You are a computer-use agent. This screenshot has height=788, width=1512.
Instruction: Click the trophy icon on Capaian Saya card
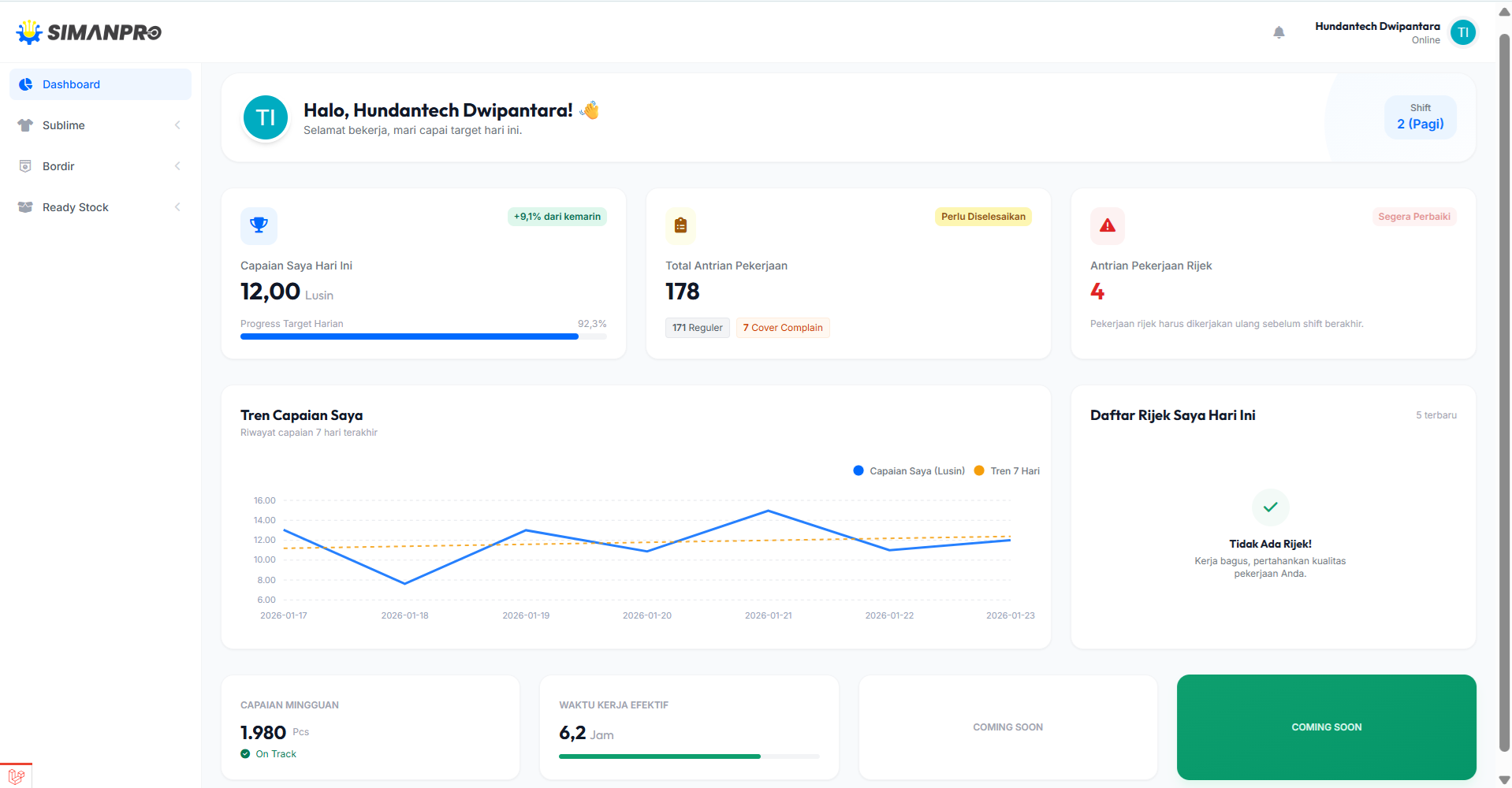(259, 225)
